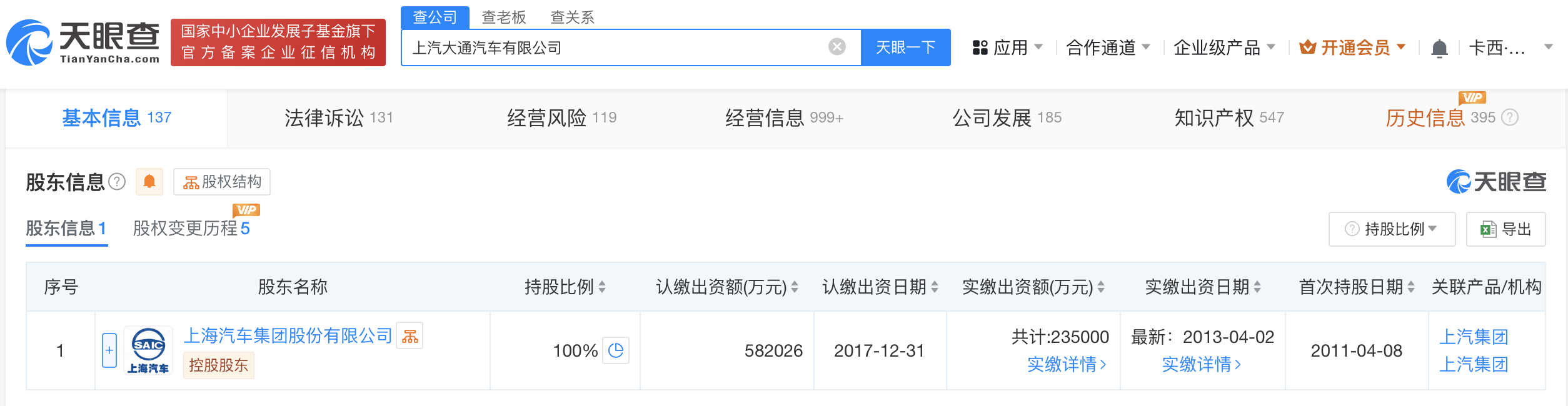This screenshot has height=406, width=1568.
Task: Open the 经营风险 tab
Action: [x=561, y=117]
